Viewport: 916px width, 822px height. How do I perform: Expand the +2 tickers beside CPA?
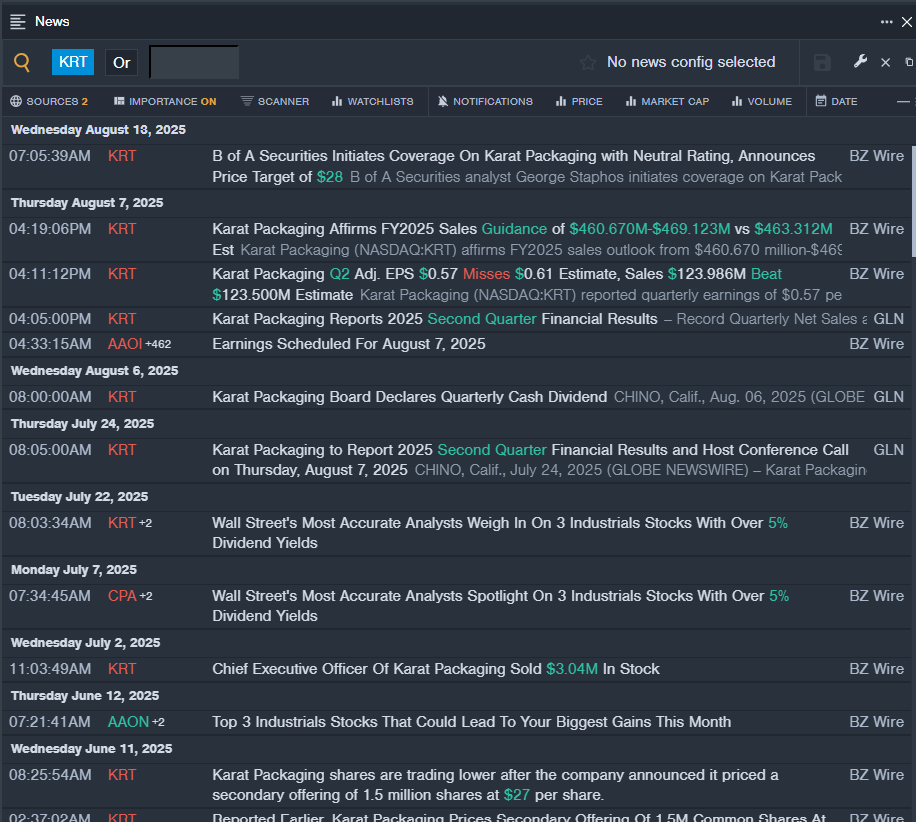point(146,596)
